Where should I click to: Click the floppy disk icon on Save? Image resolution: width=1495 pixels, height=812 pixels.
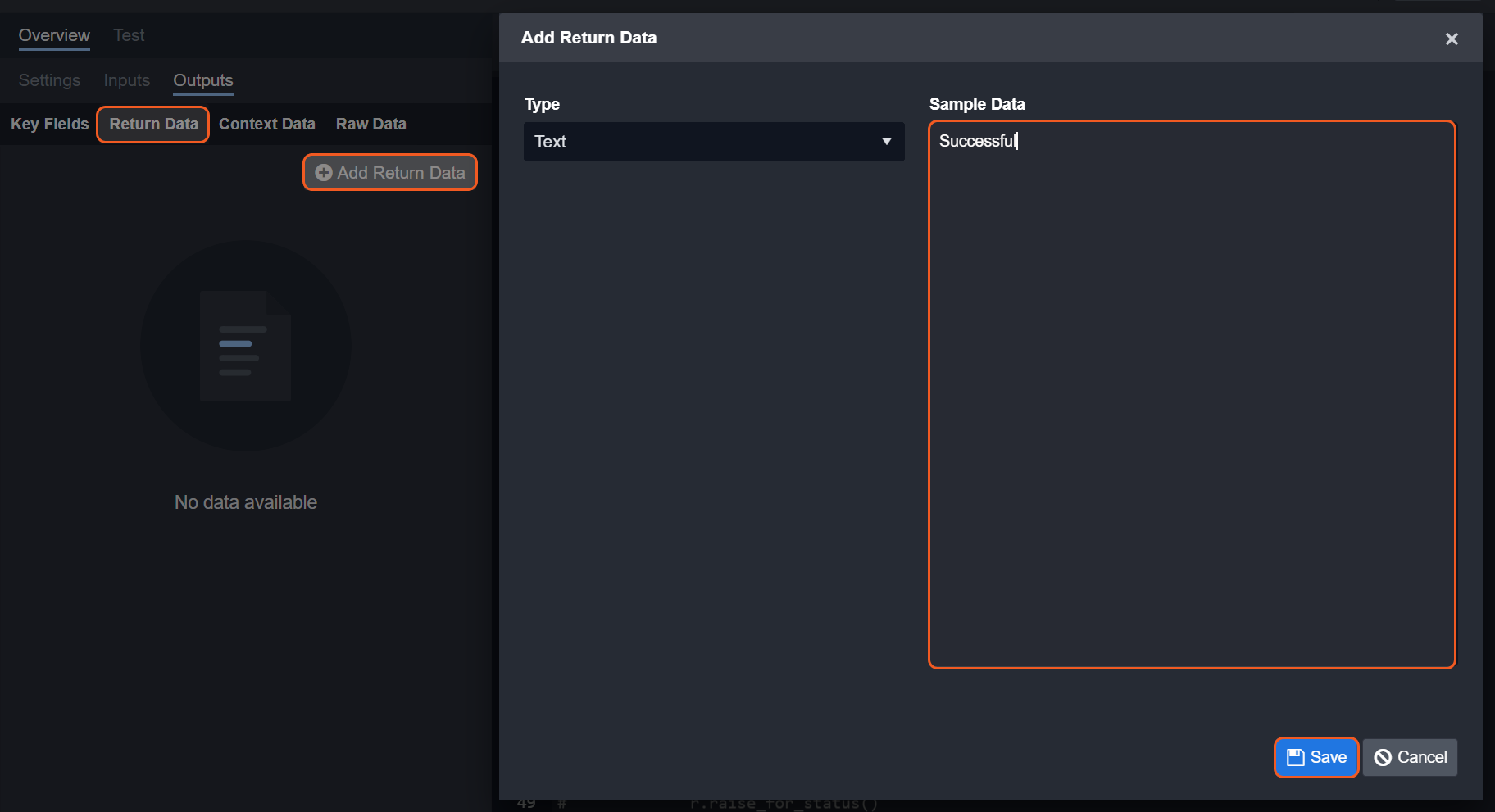point(1295,757)
